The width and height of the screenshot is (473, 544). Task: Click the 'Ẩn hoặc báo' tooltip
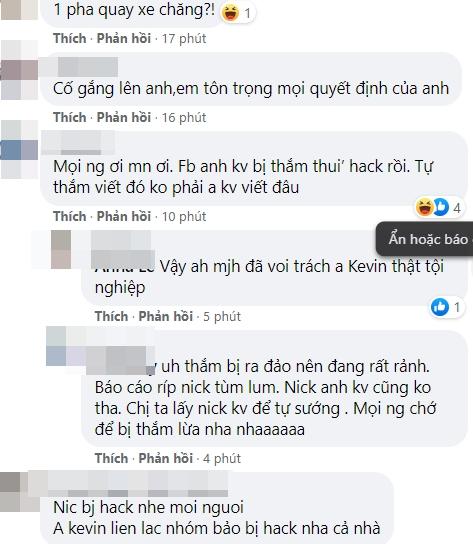[x=424, y=239]
